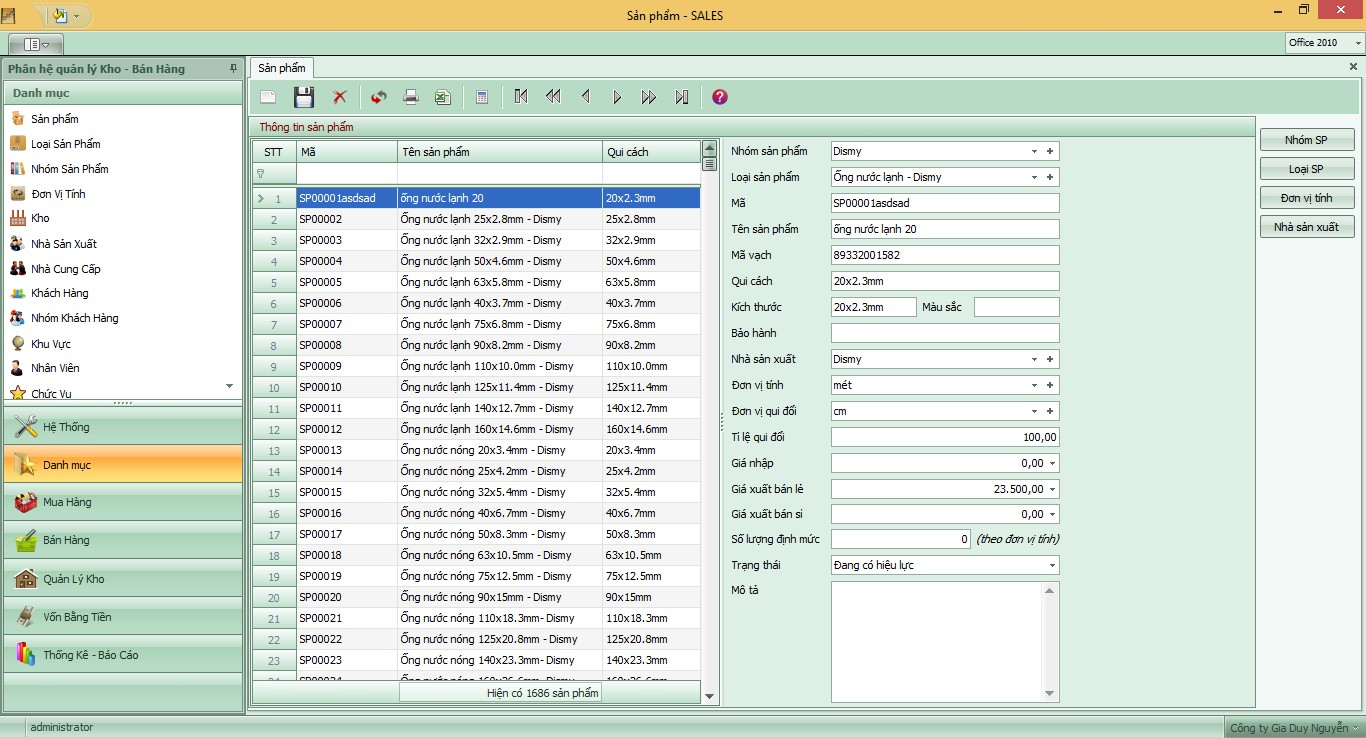Screen dimensions: 1366x738
Task: Switch to Vốn Bằng Tiền navigation group
Action: click(x=123, y=617)
